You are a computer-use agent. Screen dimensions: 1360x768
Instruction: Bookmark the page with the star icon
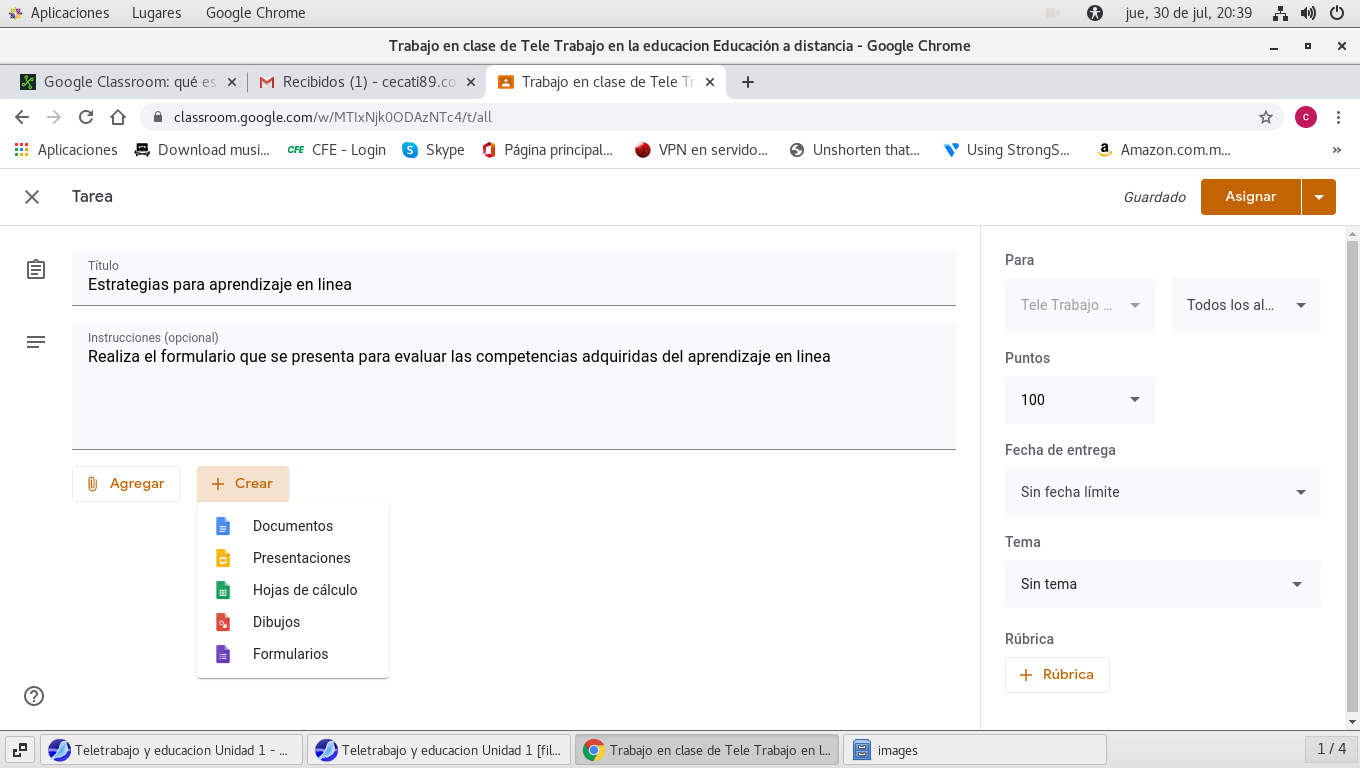pyautogui.click(x=1266, y=117)
